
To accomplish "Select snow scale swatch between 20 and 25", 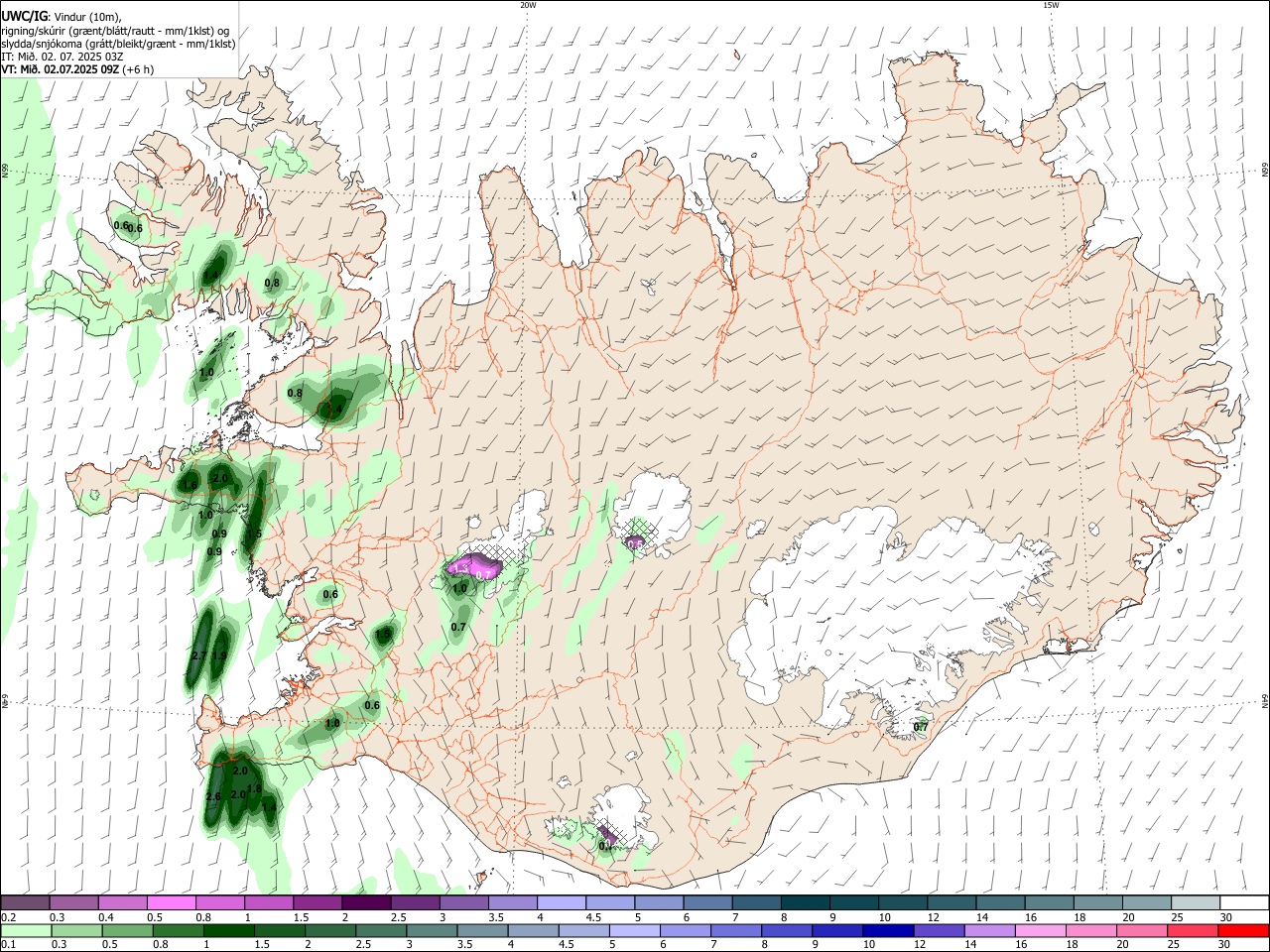I will (1147, 902).
